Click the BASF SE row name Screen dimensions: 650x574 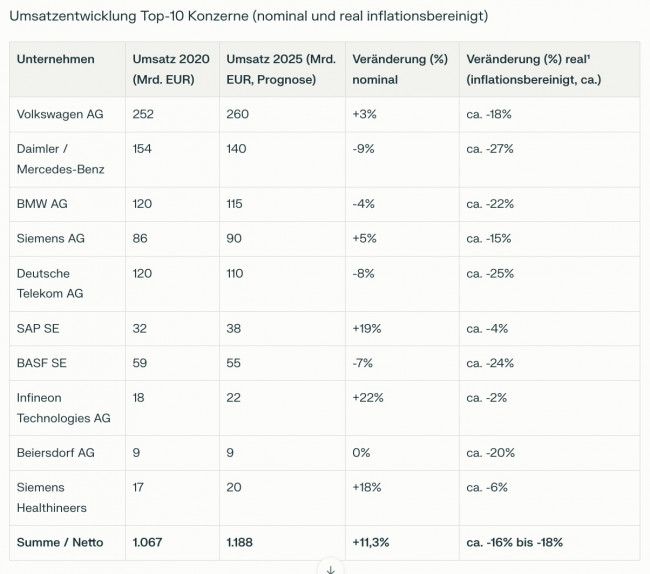[x=41, y=363]
